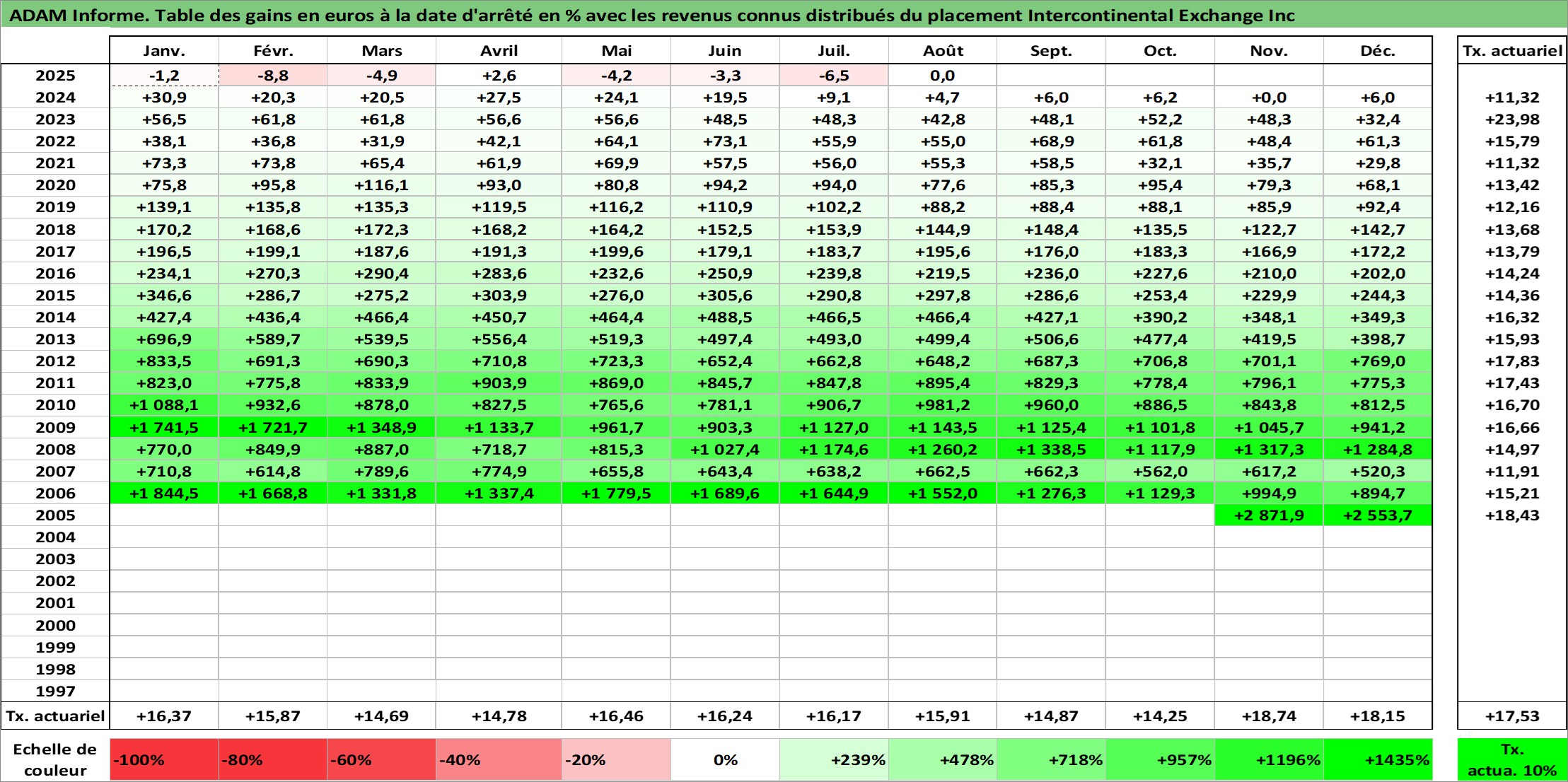Click the ADAM Informe title banner
The width and height of the screenshot is (1568, 782).
(784, 15)
